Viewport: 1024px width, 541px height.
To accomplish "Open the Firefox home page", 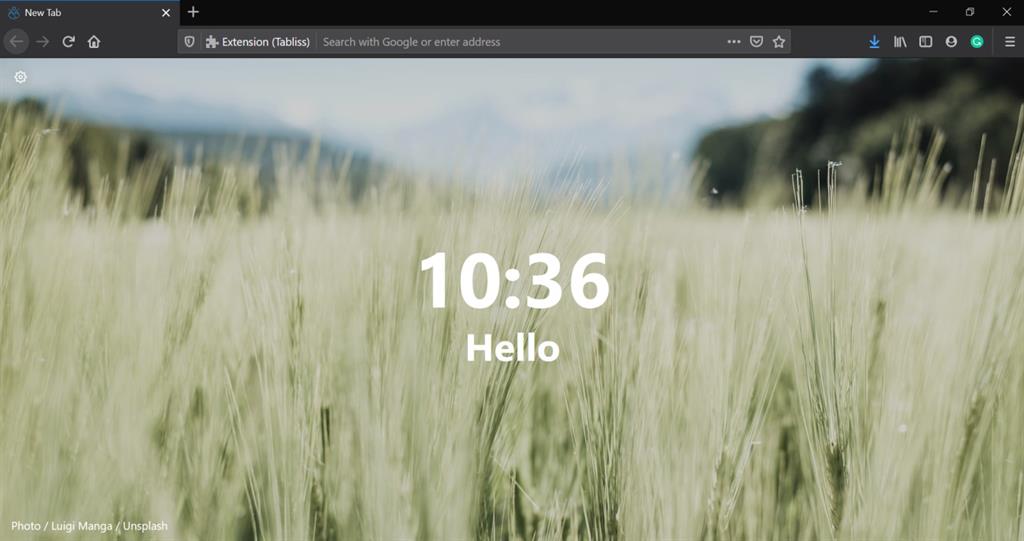I will [x=94, y=42].
